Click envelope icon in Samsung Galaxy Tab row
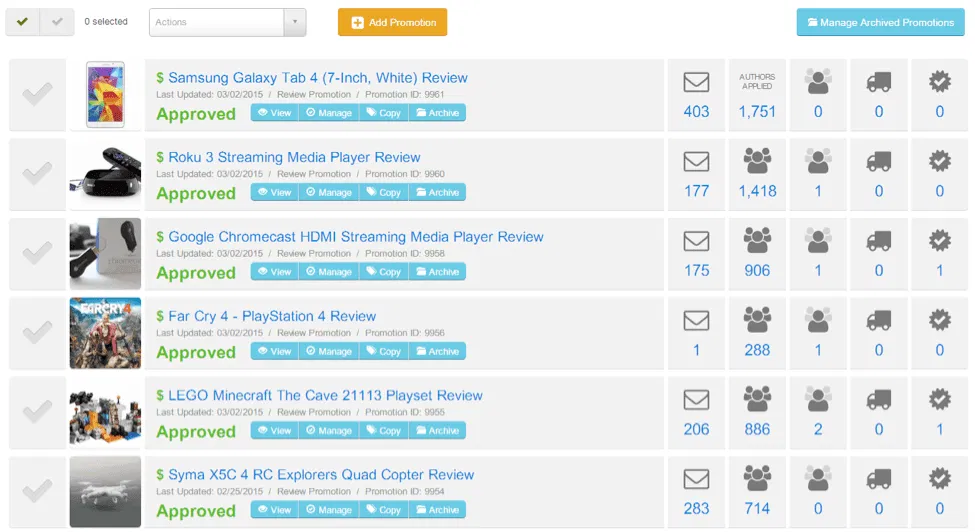This screenshot has height=532, width=975. pyautogui.click(x=696, y=82)
